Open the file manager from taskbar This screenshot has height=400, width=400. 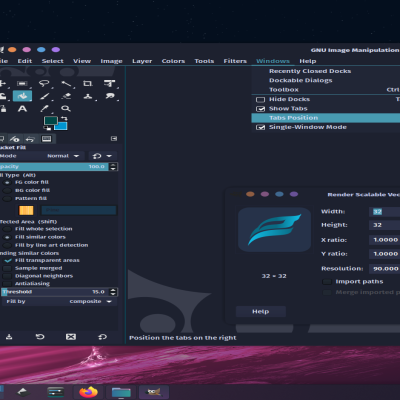tap(121, 392)
